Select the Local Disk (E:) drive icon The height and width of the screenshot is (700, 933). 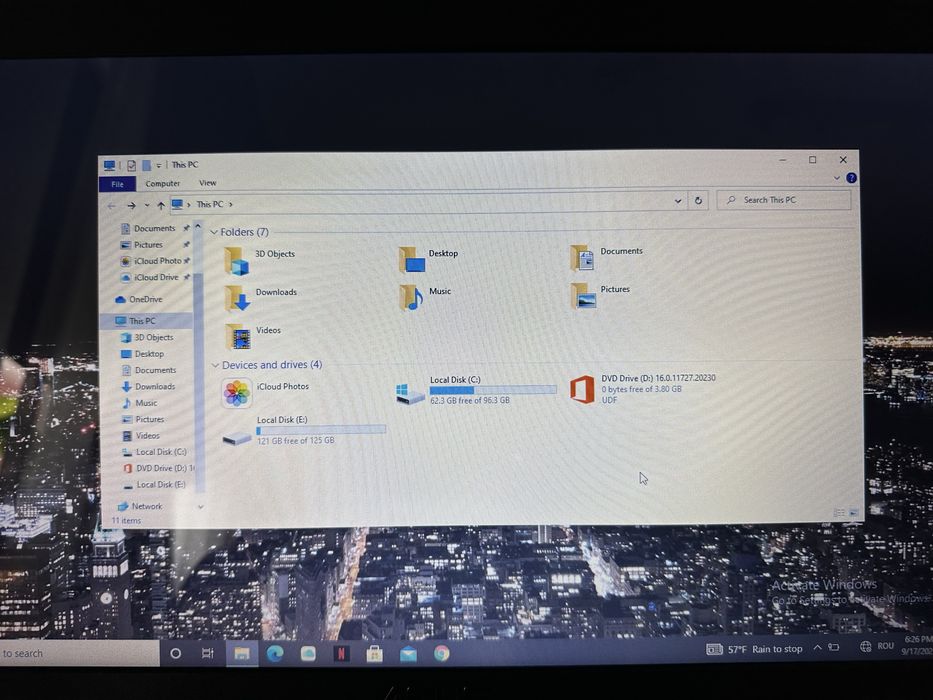coord(237,439)
